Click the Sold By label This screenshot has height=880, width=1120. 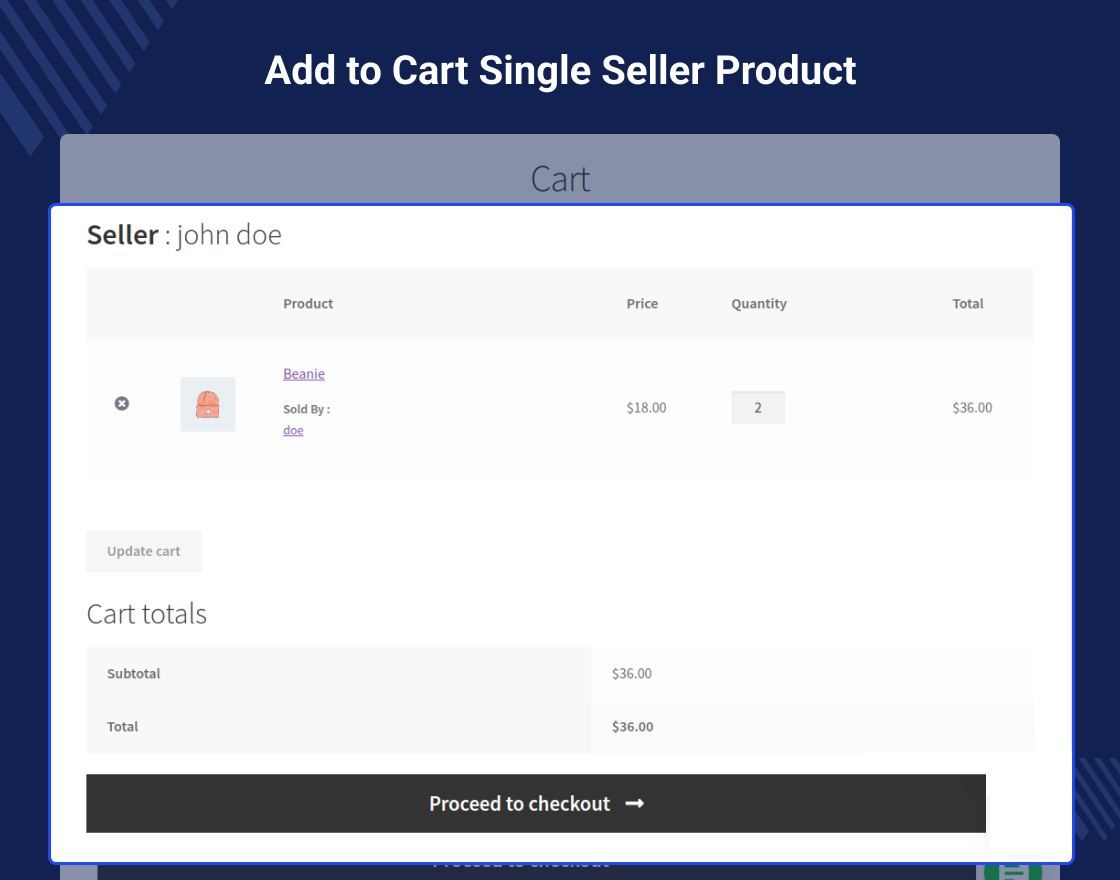tap(306, 409)
